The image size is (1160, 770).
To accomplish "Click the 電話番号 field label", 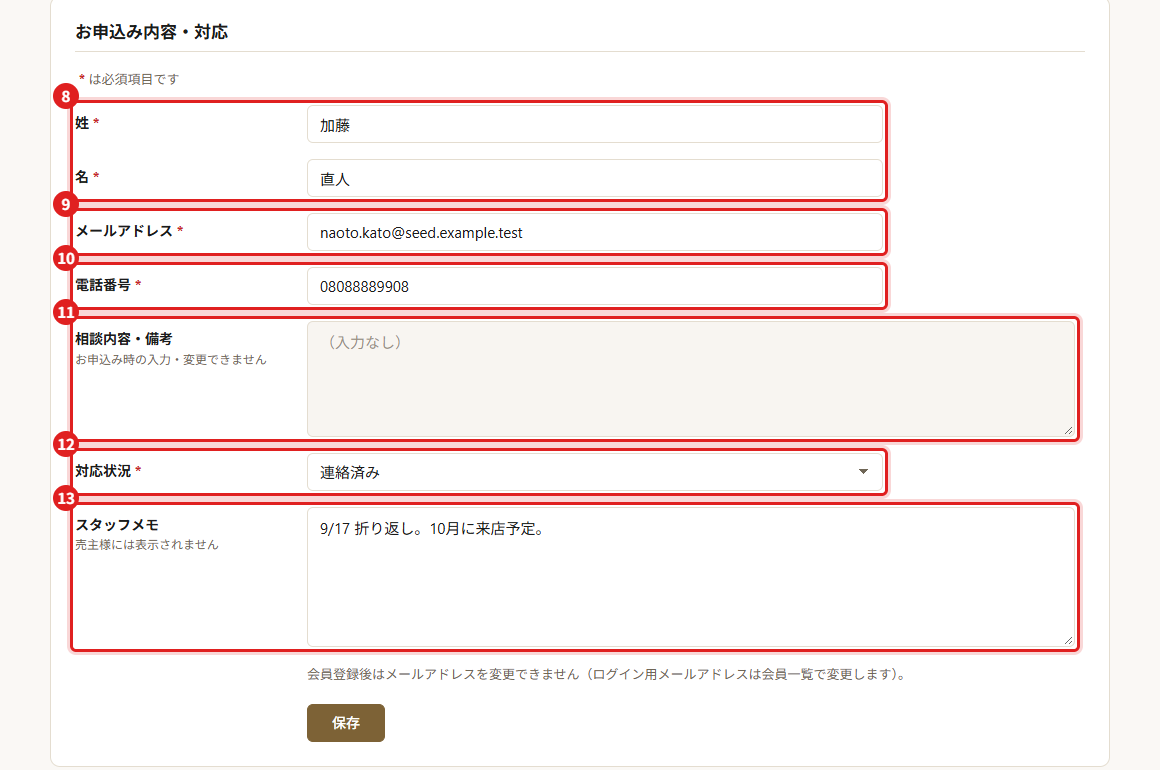I will pos(103,285).
